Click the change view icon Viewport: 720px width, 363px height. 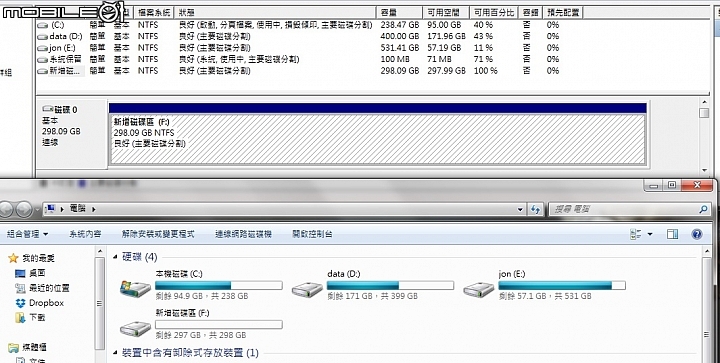(x=636, y=235)
